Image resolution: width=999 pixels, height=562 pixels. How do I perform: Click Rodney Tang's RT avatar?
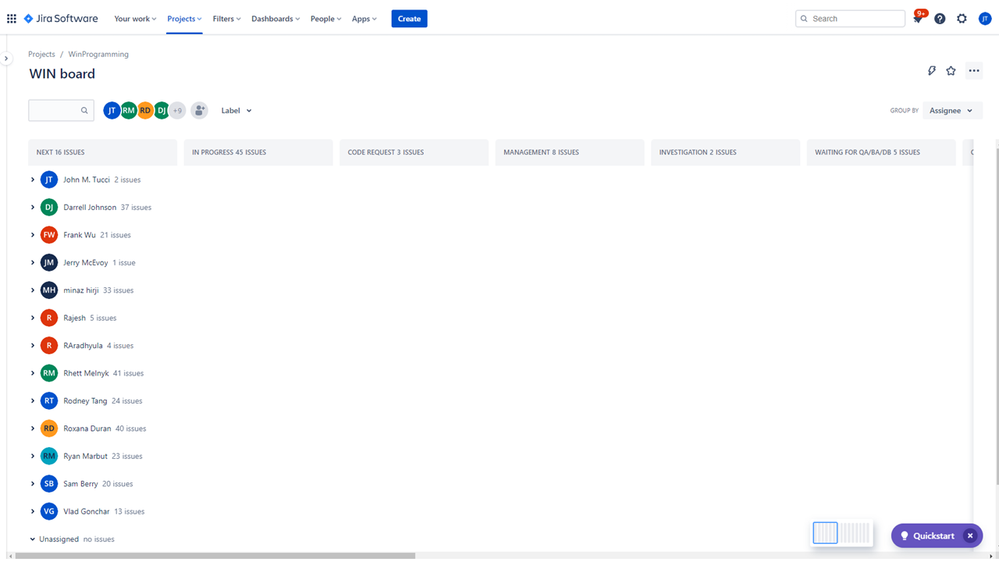coord(49,401)
